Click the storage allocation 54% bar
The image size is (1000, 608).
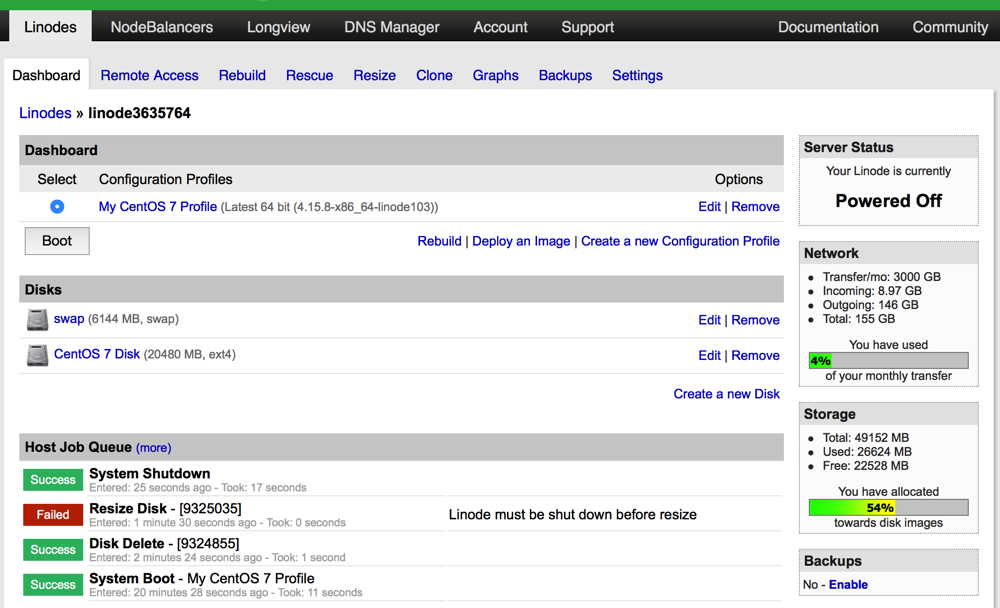click(x=888, y=507)
